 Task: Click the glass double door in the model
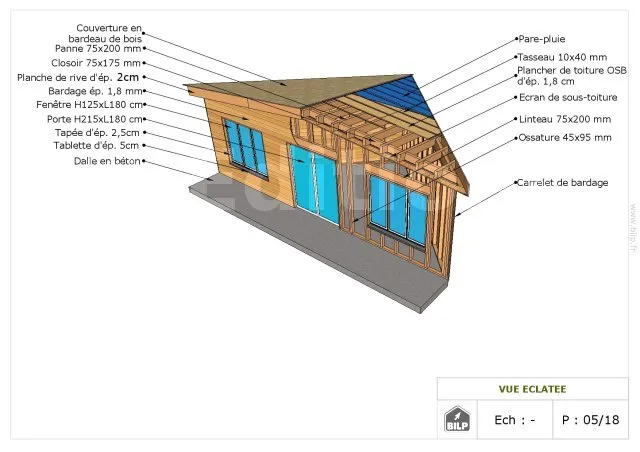[314, 184]
